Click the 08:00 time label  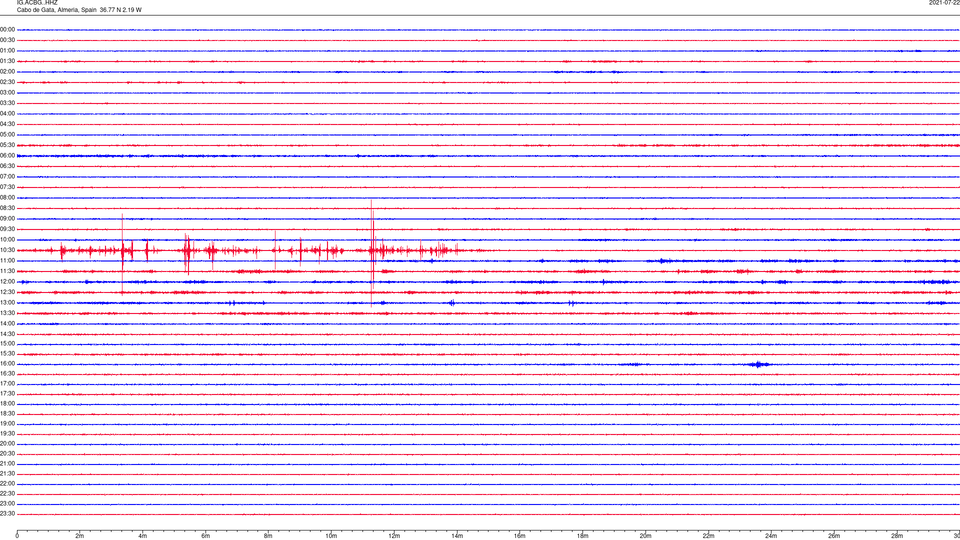pos(7,198)
